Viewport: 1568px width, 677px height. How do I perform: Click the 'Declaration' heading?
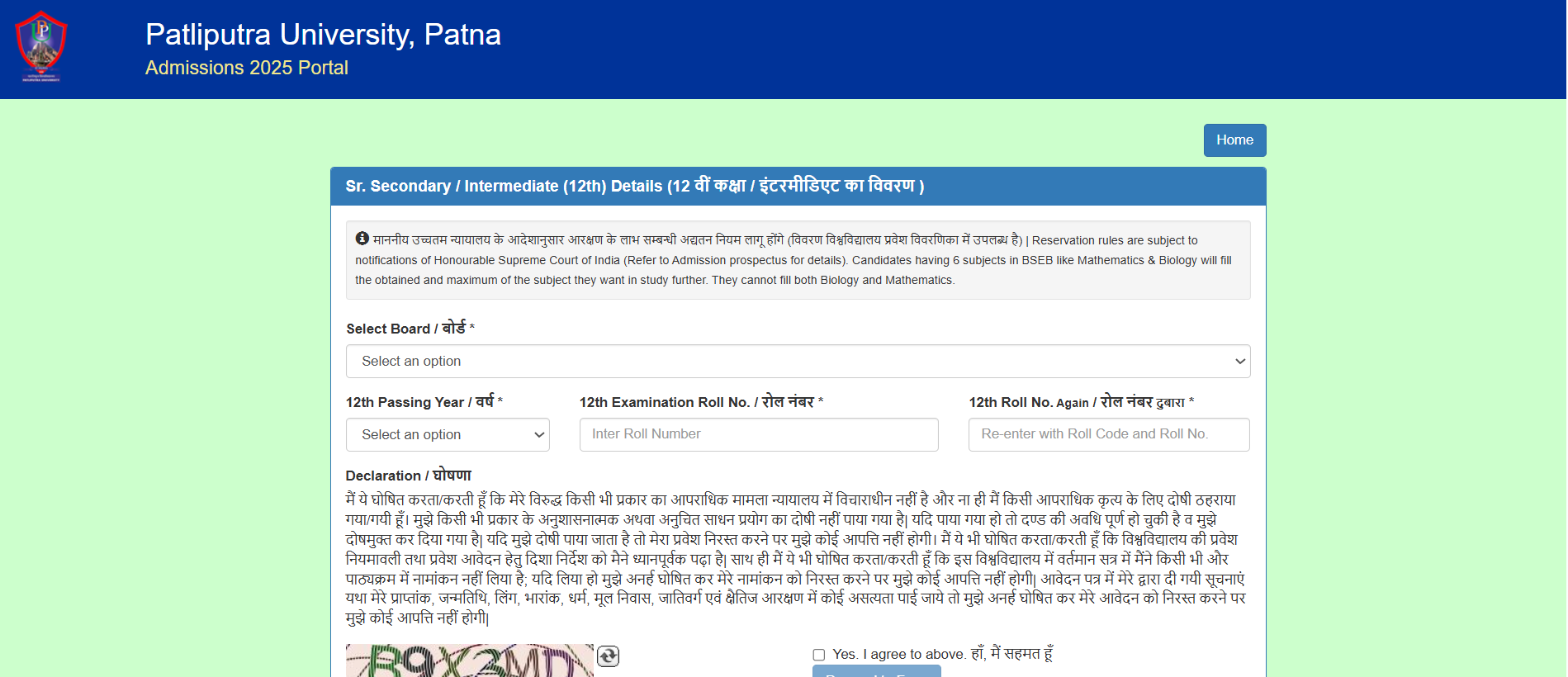click(x=408, y=476)
